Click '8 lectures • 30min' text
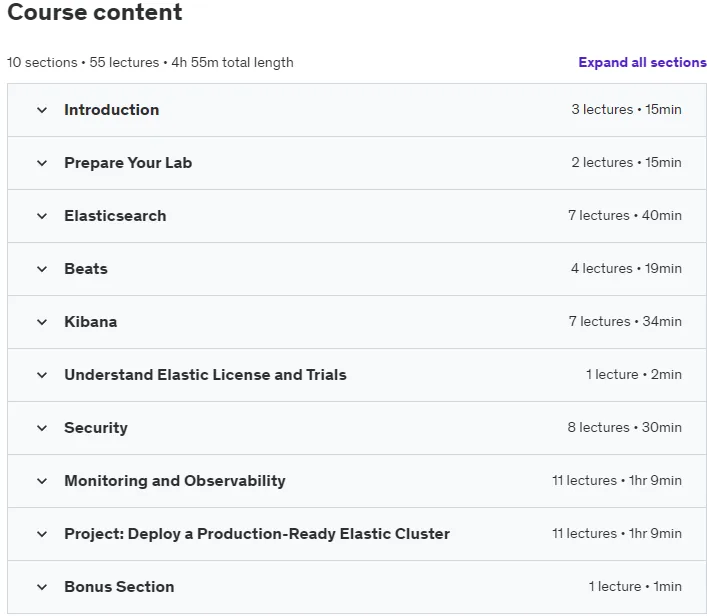The width and height of the screenshot is (707, 616). point(624,428)
